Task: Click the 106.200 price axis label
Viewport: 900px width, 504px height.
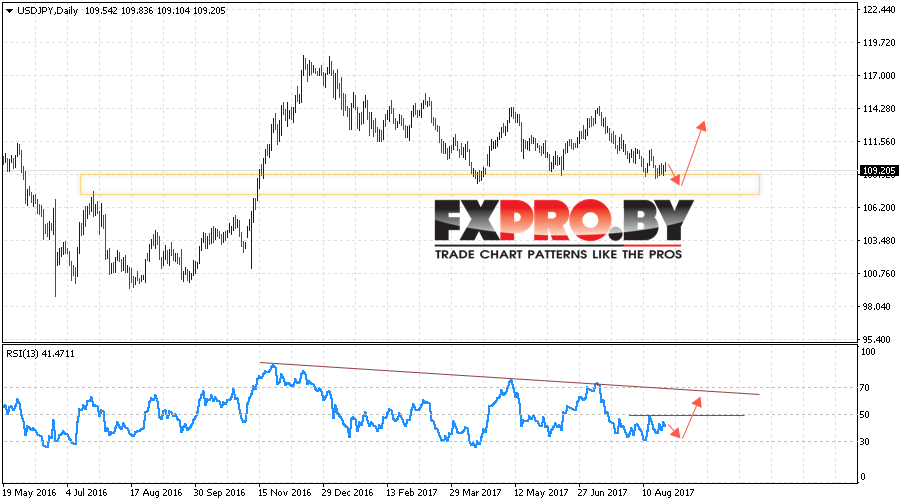Action: pyautogui.click(x=879, y=208)
